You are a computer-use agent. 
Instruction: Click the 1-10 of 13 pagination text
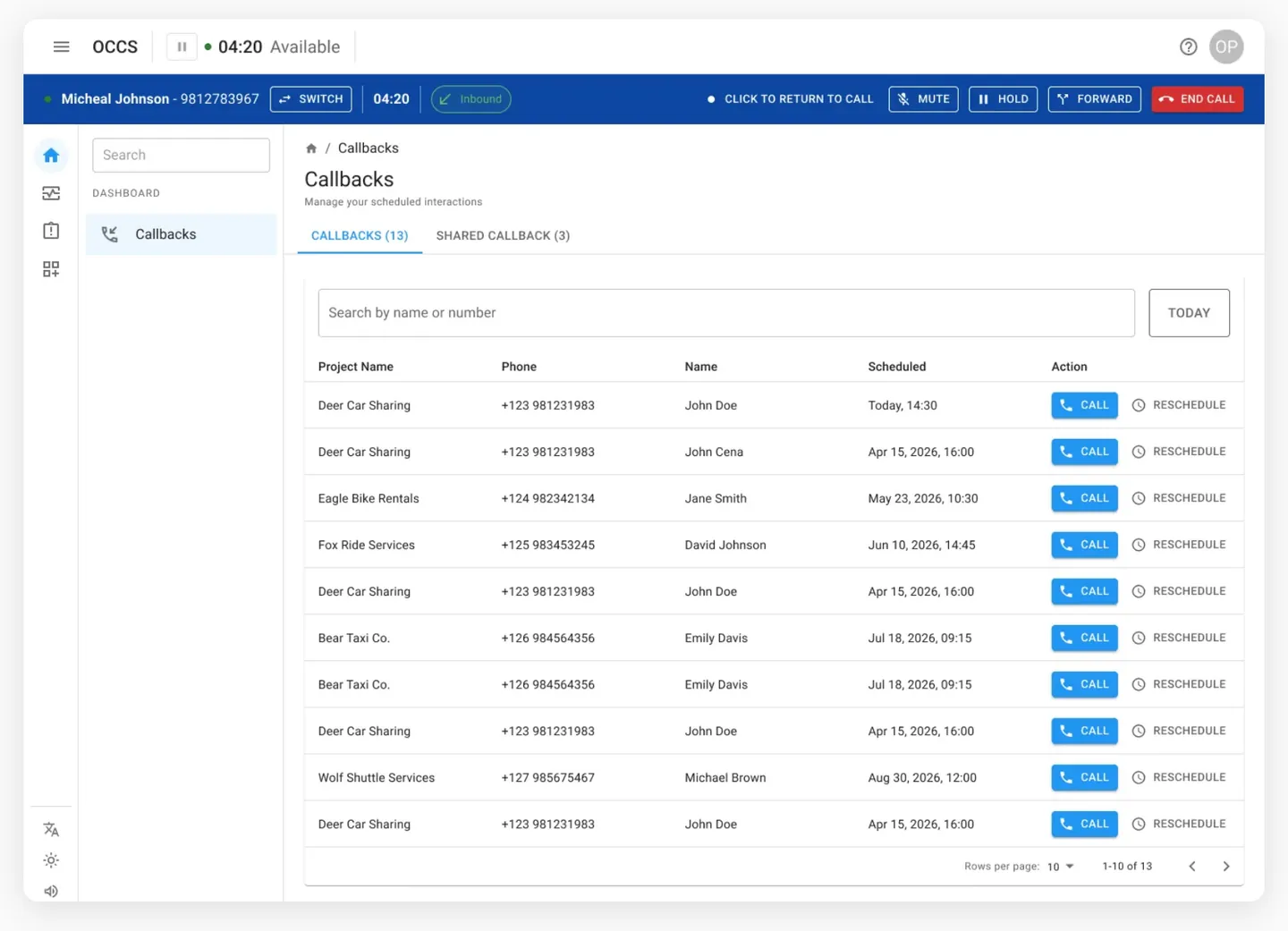click(x=1127, y=867)
